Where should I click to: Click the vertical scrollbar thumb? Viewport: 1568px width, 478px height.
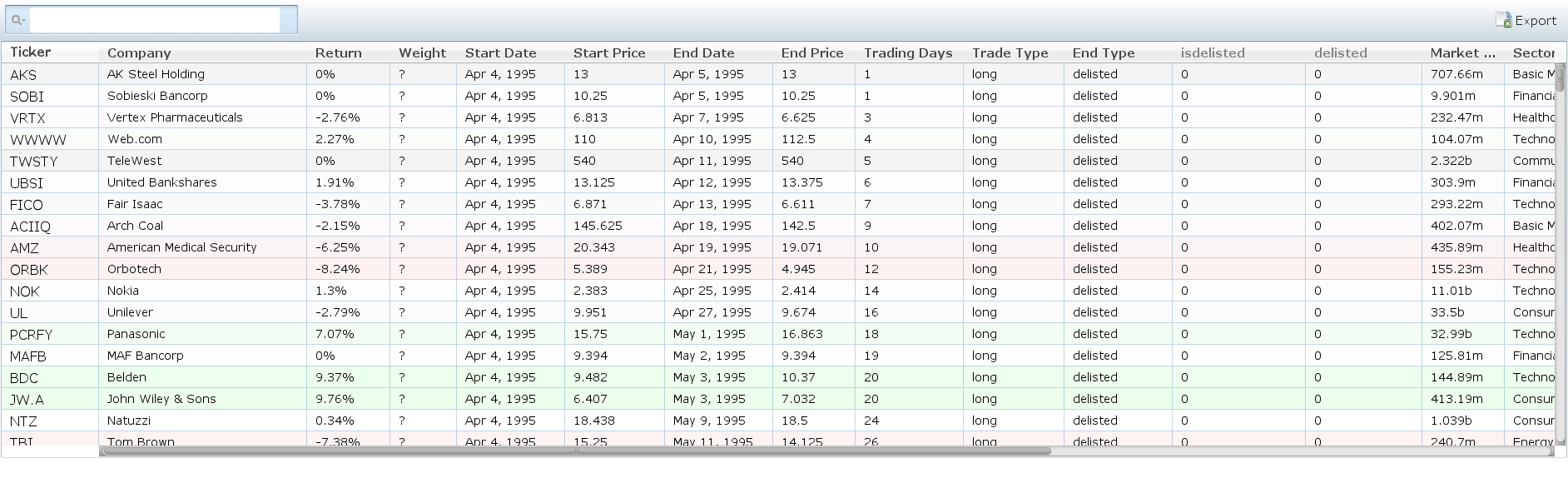click(1561, 78)
